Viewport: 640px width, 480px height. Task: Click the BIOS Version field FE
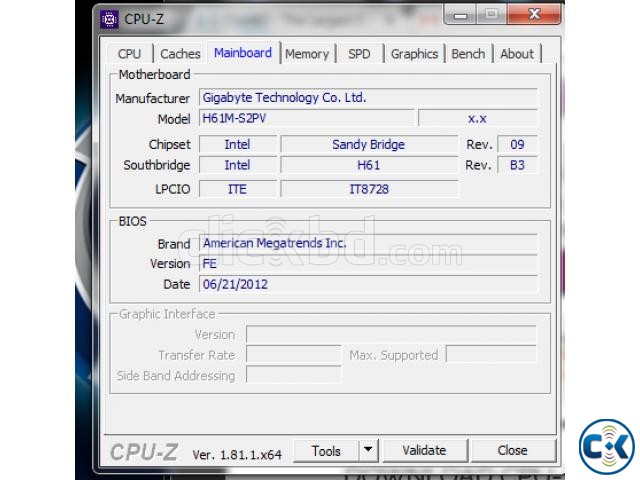coord(368,264)
